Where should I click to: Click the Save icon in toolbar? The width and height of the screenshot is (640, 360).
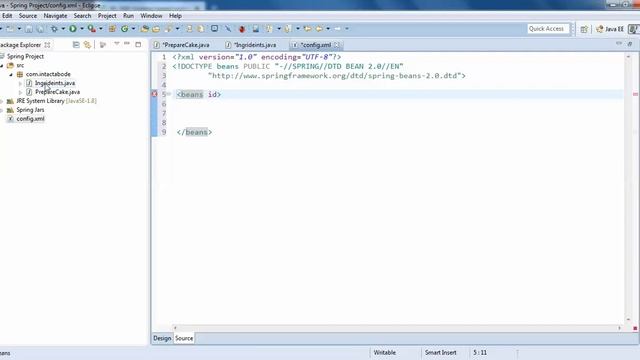pyautogui.click(x=29, y=29)
